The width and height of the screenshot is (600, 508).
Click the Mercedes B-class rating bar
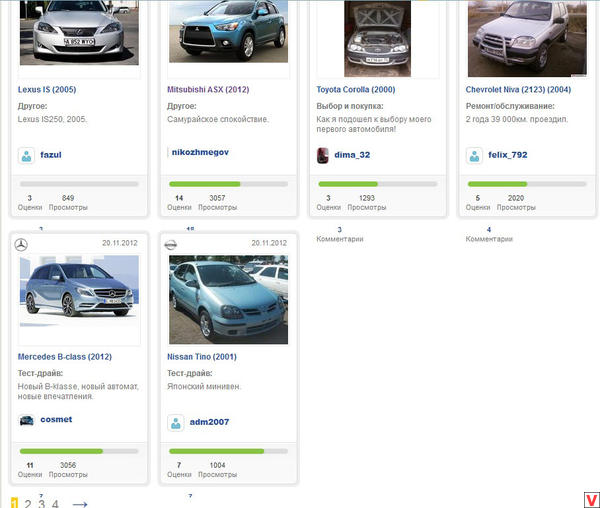(x=79, y=451)
